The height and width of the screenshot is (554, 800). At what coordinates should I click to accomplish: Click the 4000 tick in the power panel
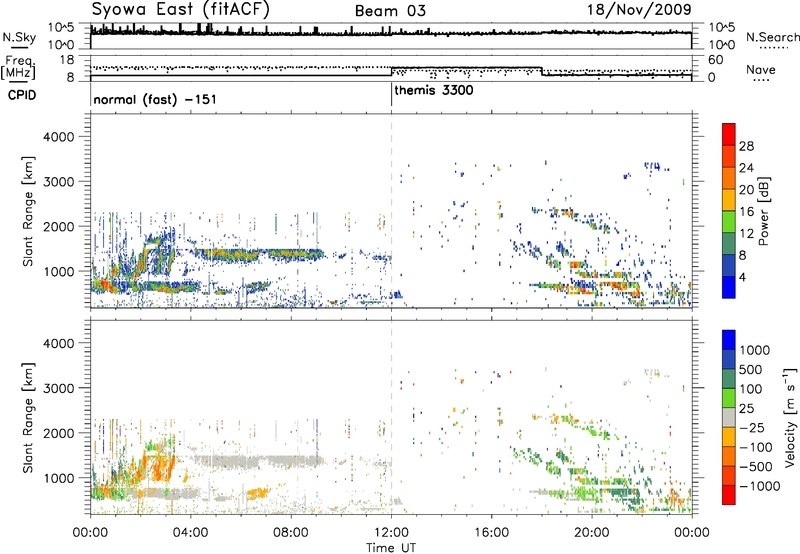[58, 137]
